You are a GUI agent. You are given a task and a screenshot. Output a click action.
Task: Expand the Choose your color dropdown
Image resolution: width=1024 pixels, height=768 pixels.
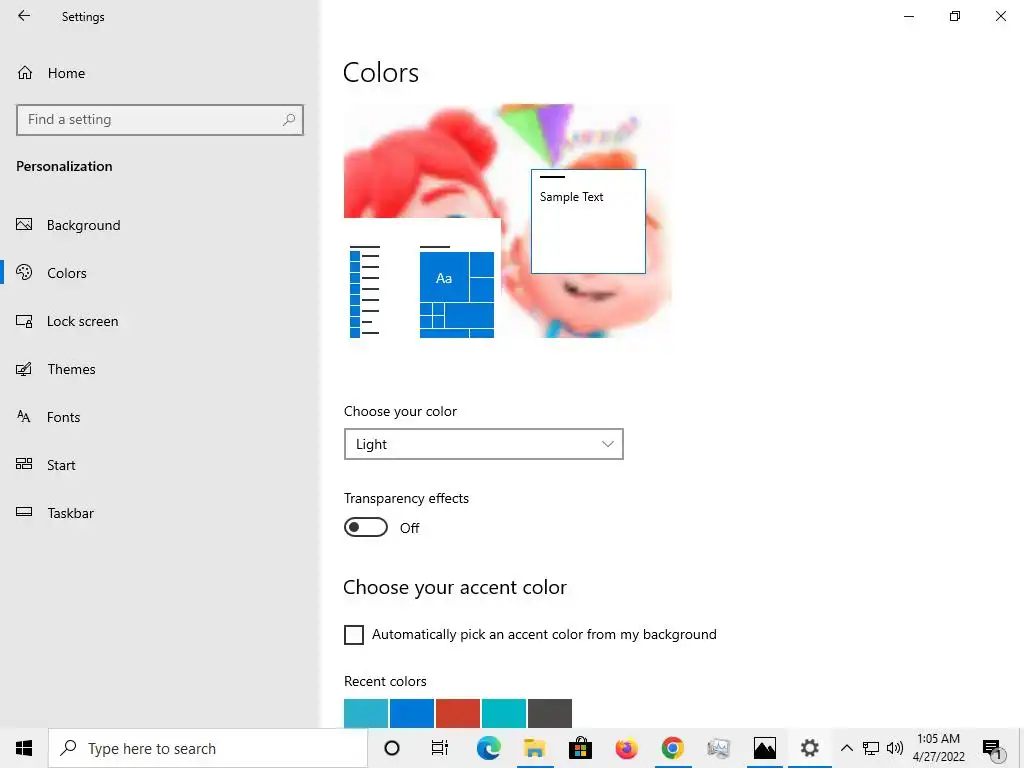[484, 444]
